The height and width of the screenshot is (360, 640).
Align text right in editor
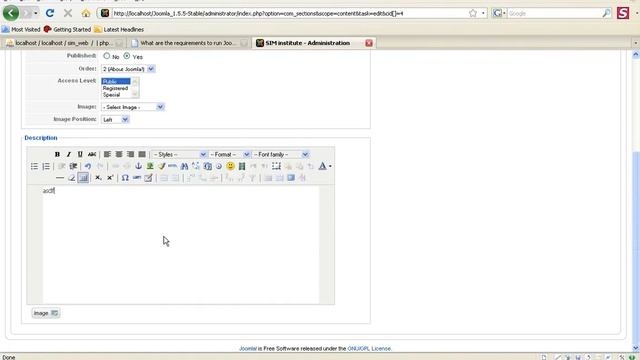pyautogui.click(x=130, y=154)
